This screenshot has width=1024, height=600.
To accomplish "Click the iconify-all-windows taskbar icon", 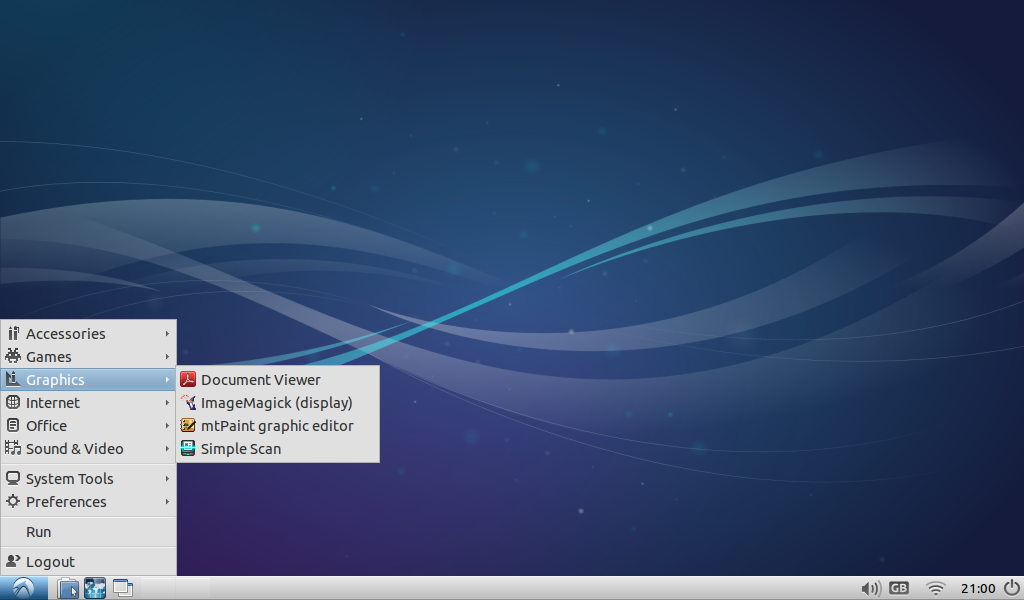I will (123, 588).
